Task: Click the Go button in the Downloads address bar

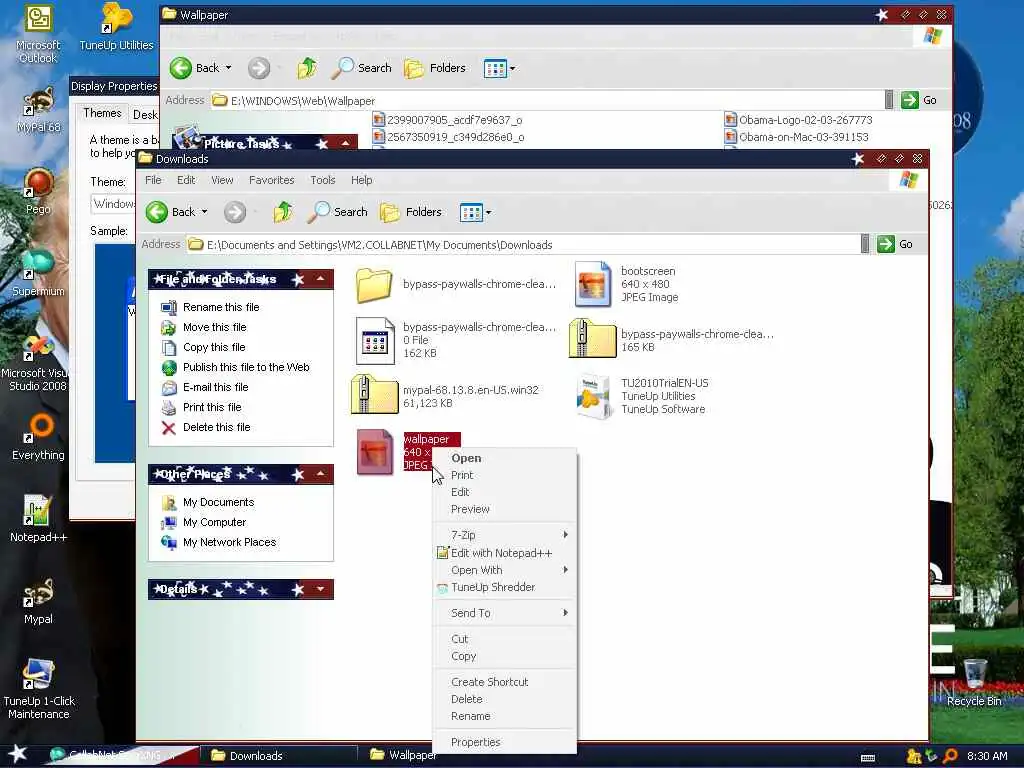Action: point(895,244)
